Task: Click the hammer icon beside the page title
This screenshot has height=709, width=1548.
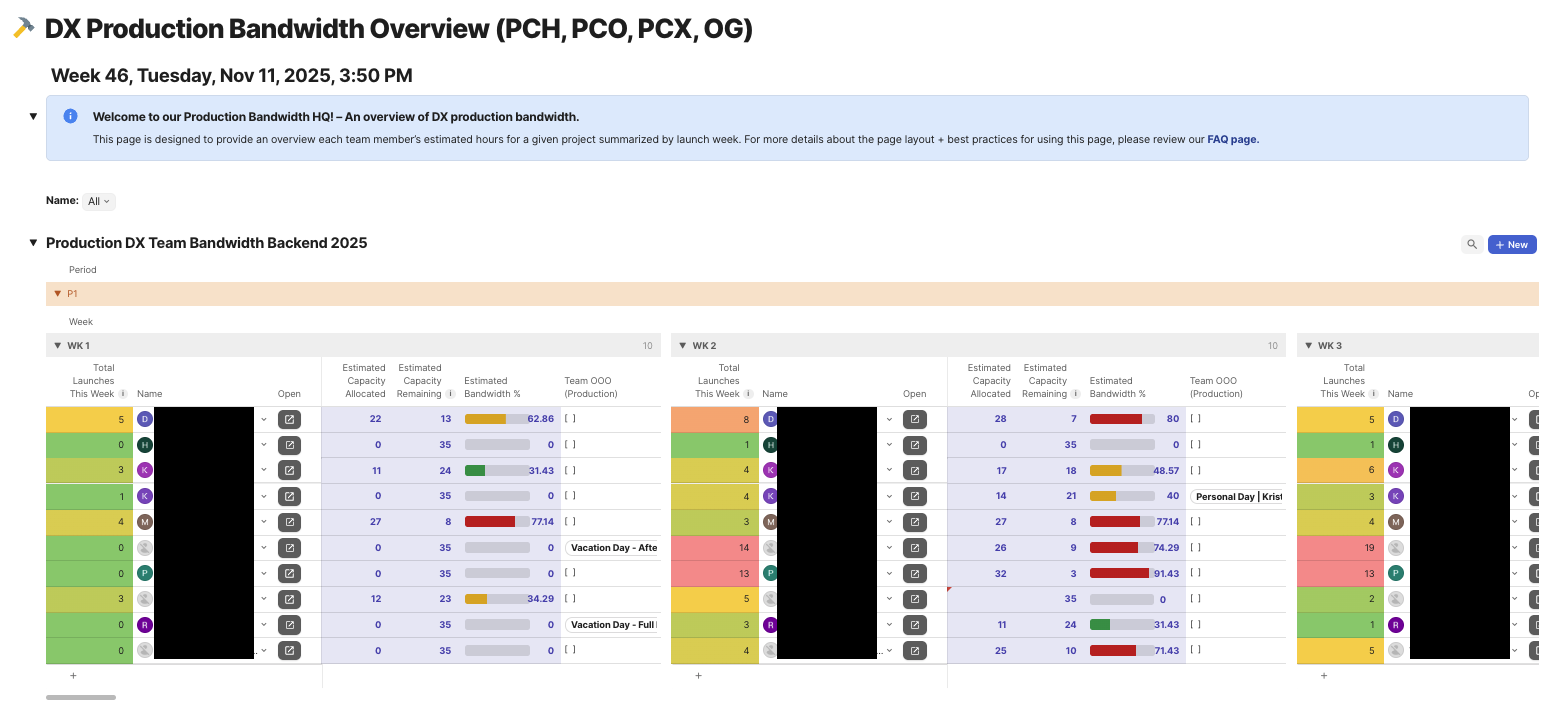Action: 24,29
